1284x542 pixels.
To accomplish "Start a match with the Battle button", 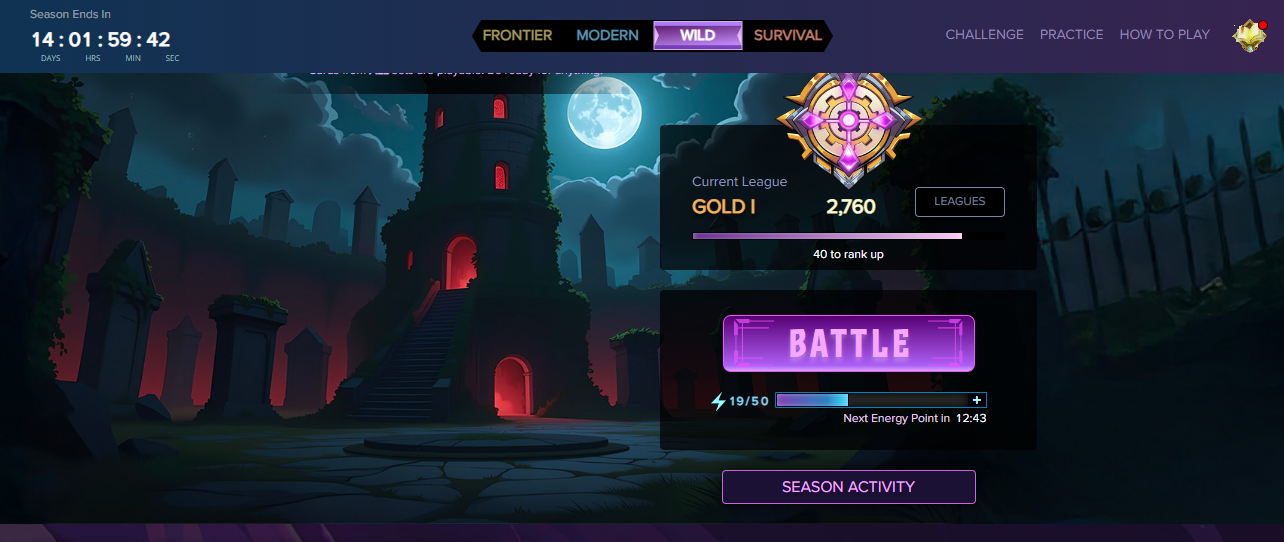I will point(849,343).
